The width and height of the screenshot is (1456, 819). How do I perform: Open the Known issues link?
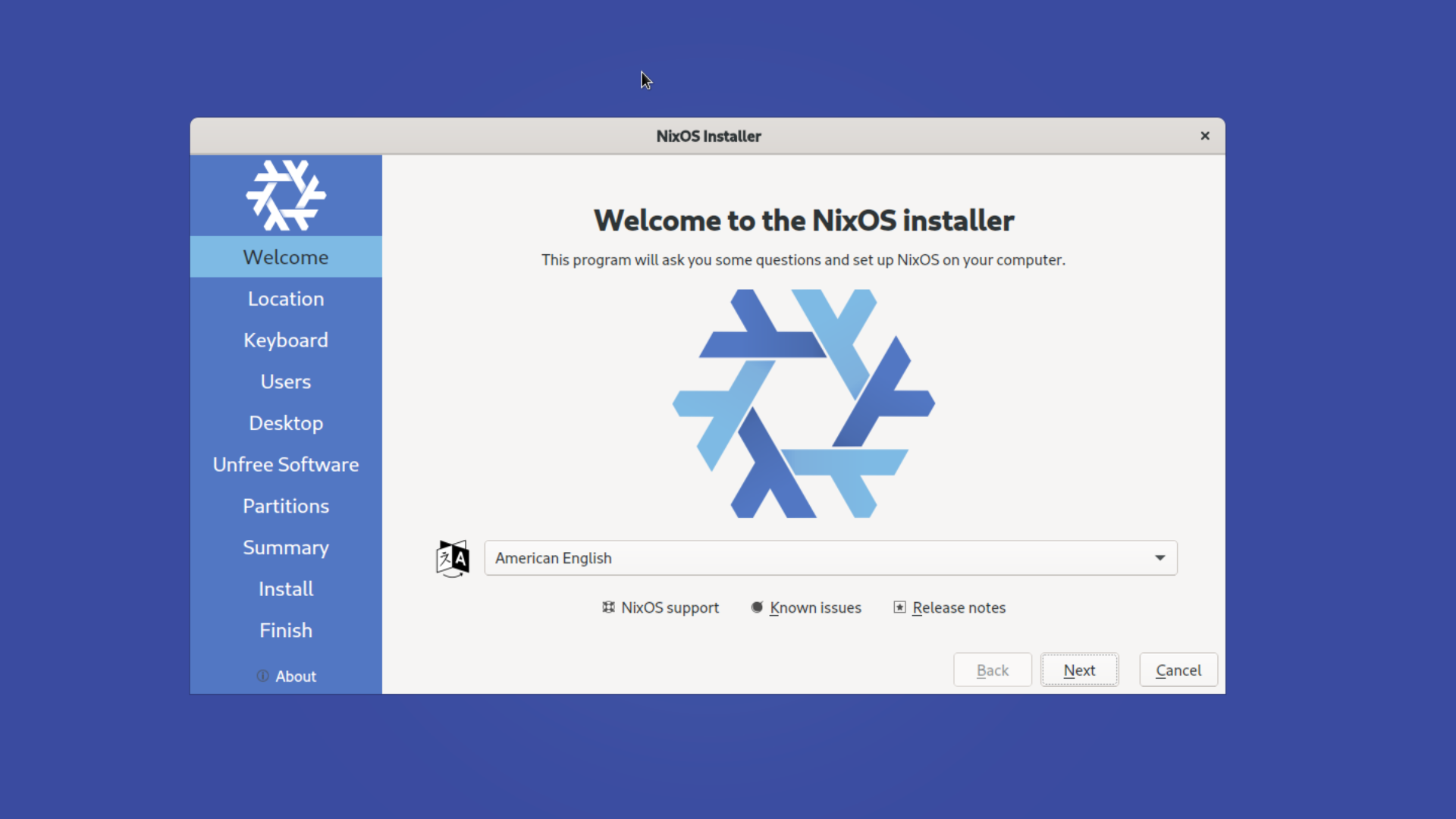815,607
